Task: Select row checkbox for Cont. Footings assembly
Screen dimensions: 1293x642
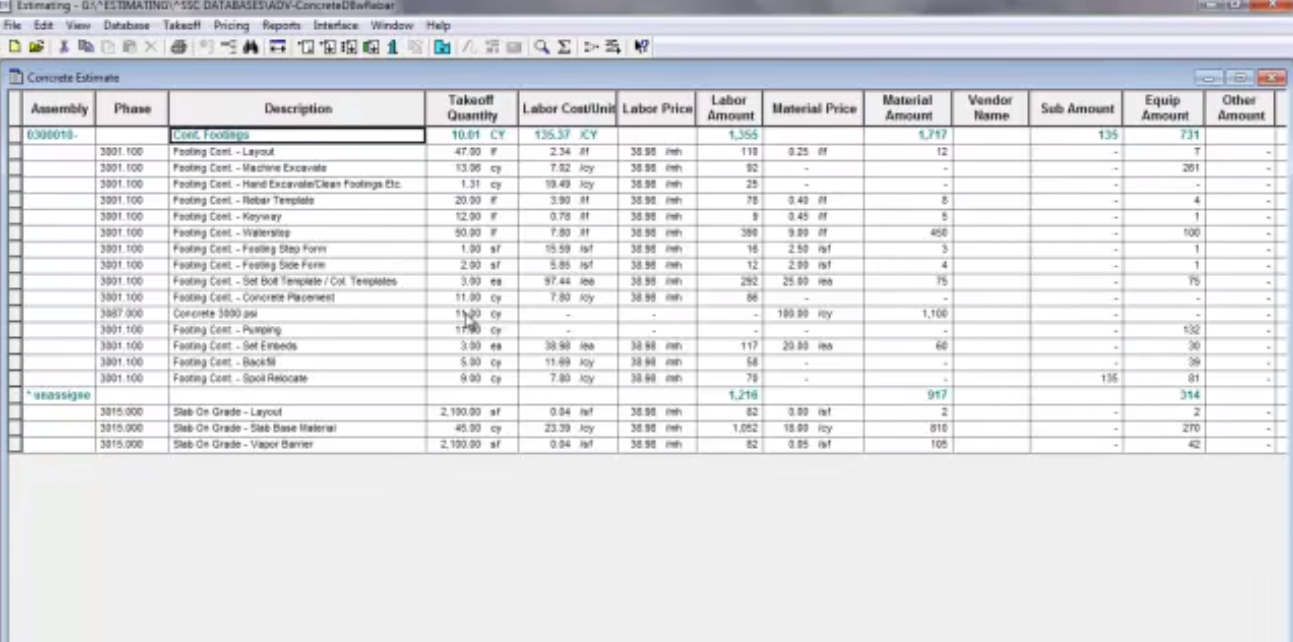Action: pos(15,135)
